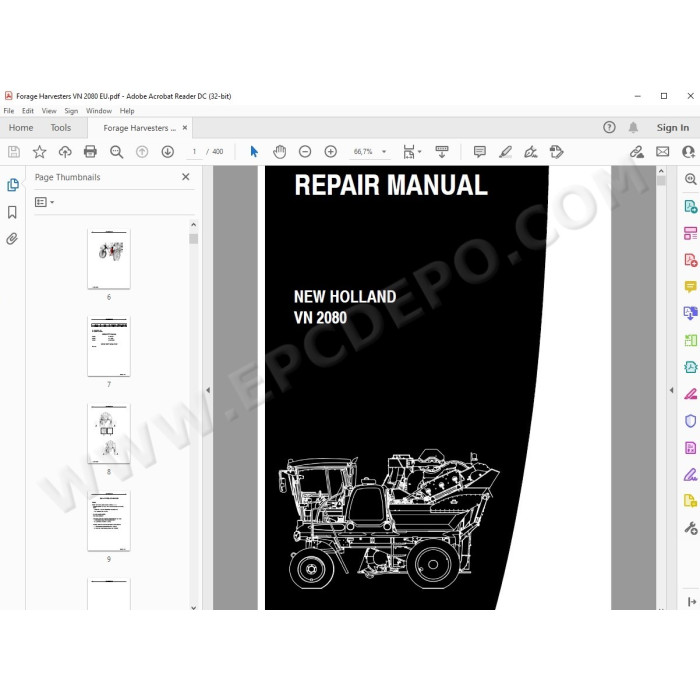Image resolution: width=700 pixels, height=700 pixels.
Task: Open search magnifier at right pane top
Action: (x=690, y=179)
